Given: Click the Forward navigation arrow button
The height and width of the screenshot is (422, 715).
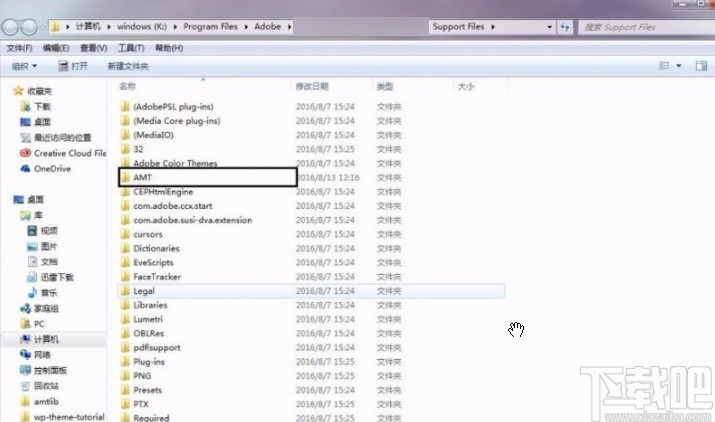Looking at the screenshot, I should click(29, 28).
